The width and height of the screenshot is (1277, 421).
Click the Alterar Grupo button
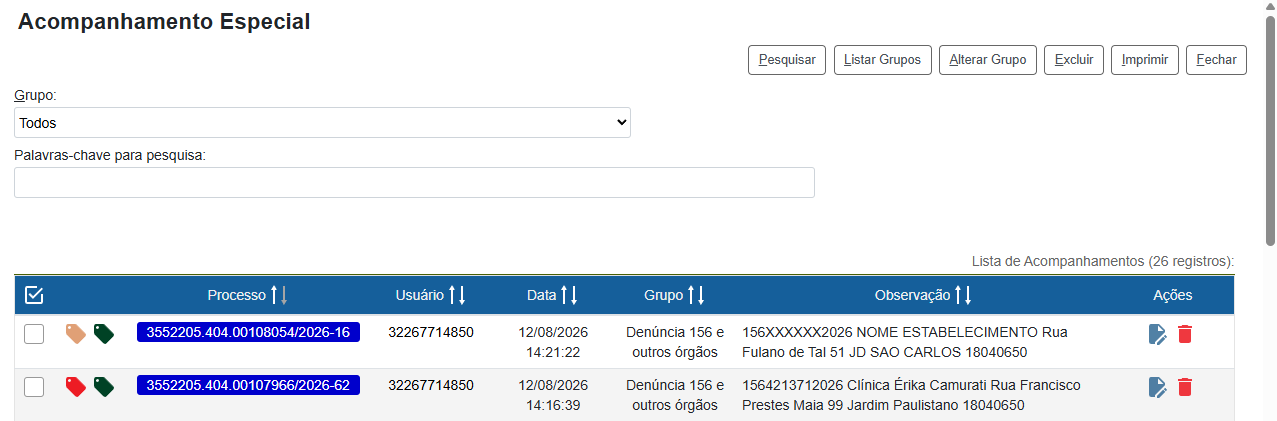click(x=988, y=60)
